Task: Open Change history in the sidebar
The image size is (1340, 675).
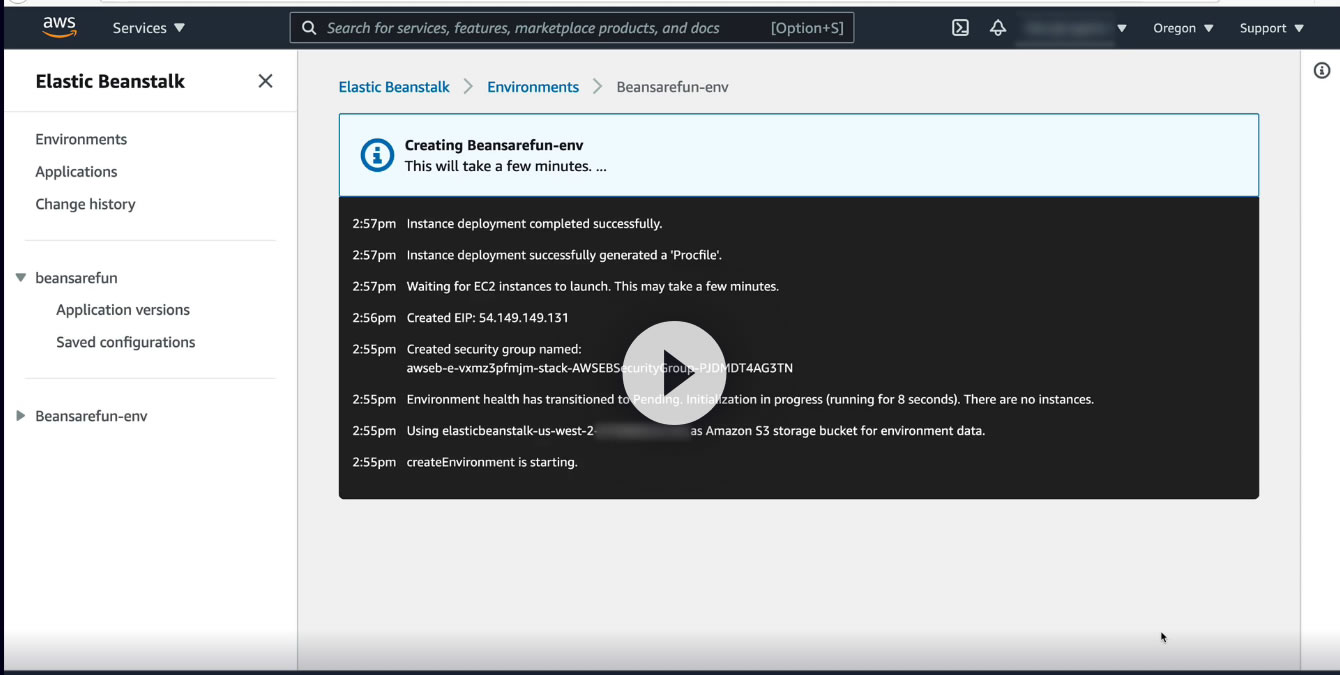Action: coord(85,204)
